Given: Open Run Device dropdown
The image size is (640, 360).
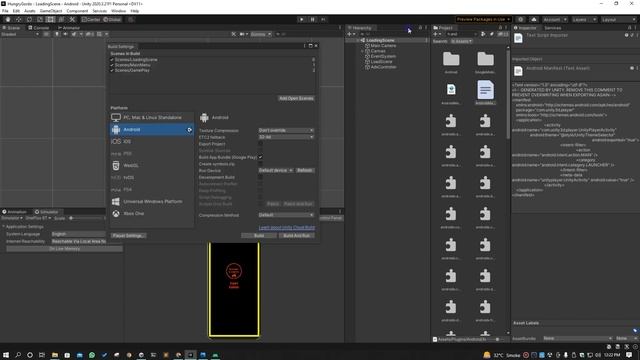Looking at the screenshot, I should pyautogui.click(x=276, y=170).
